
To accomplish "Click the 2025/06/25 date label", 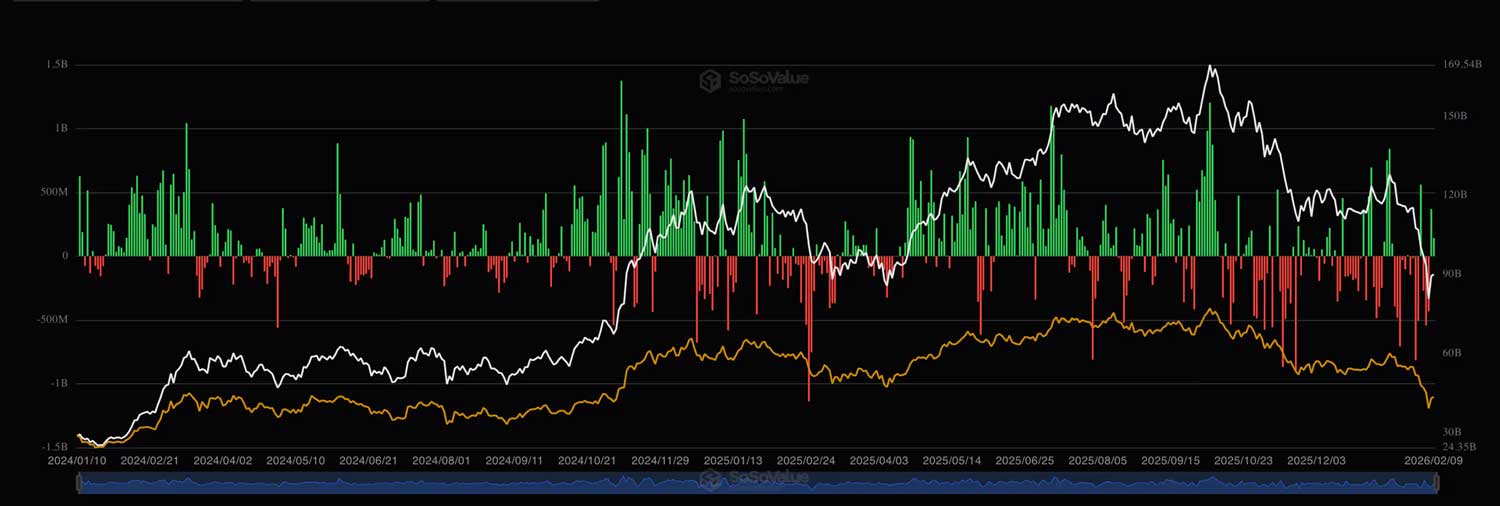I will click(x=1025, y=461).
